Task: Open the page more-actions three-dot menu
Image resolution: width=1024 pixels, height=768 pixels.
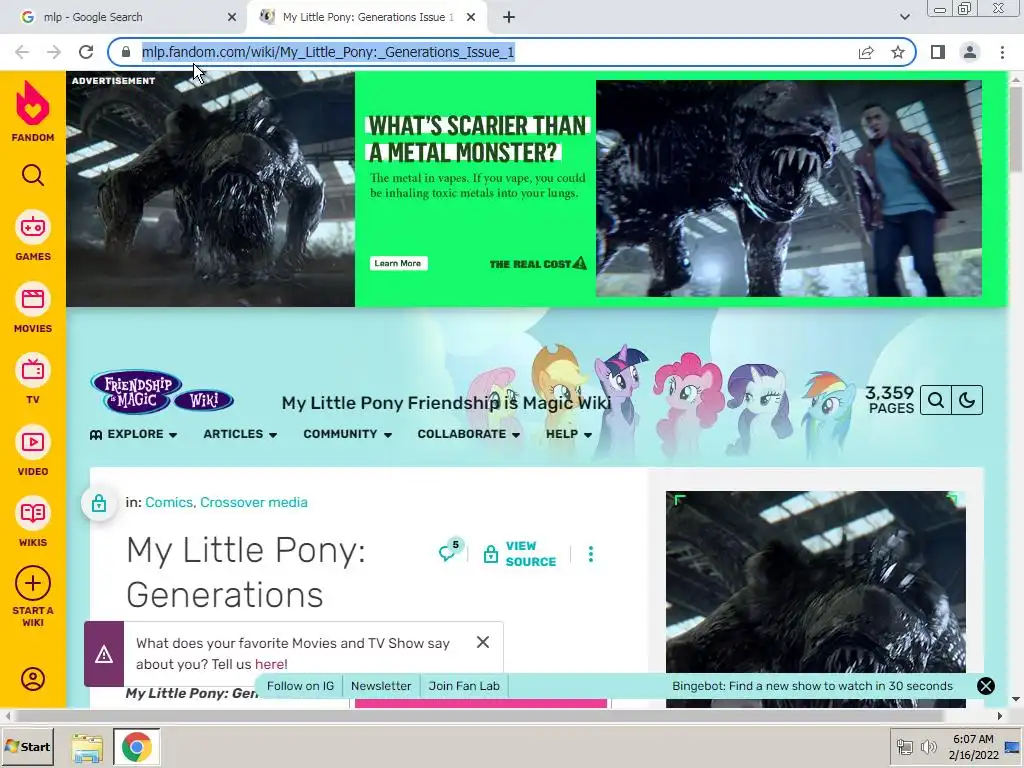Action: tap(591, 554)
